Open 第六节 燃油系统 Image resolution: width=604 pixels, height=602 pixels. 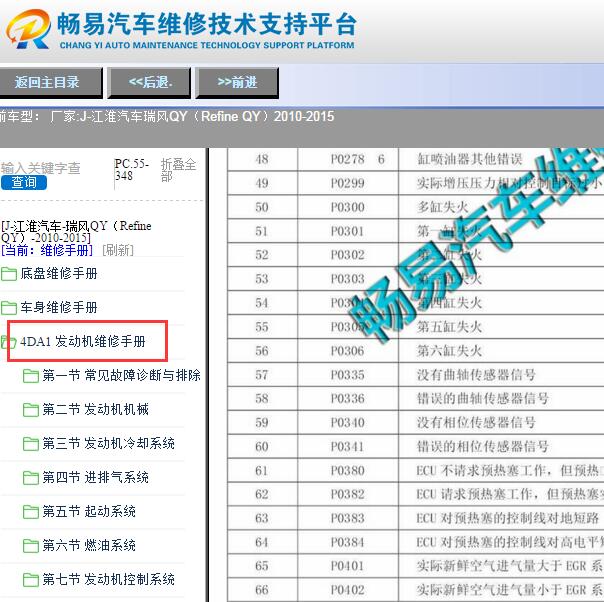(89, 545)
